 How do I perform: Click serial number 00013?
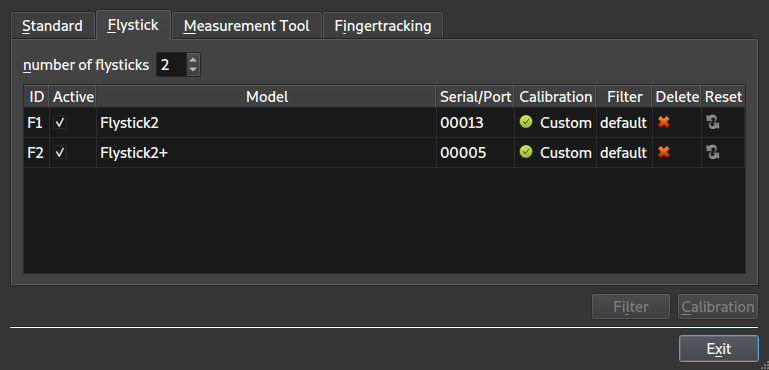coord(461,123)
